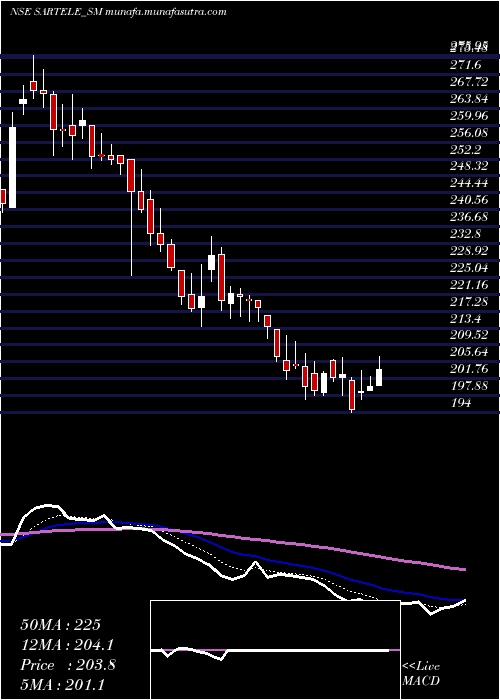Click the 244.44 price axis label

pyautogui.click(x=469, y=183)
